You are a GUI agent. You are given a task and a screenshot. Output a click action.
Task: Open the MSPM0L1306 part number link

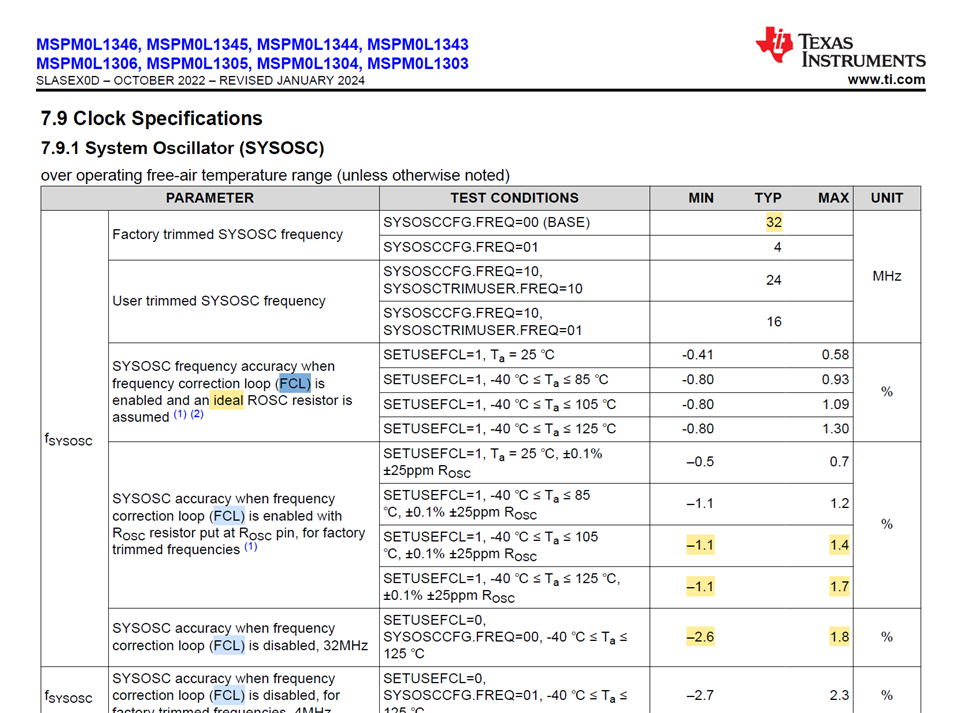click(87, 64)
